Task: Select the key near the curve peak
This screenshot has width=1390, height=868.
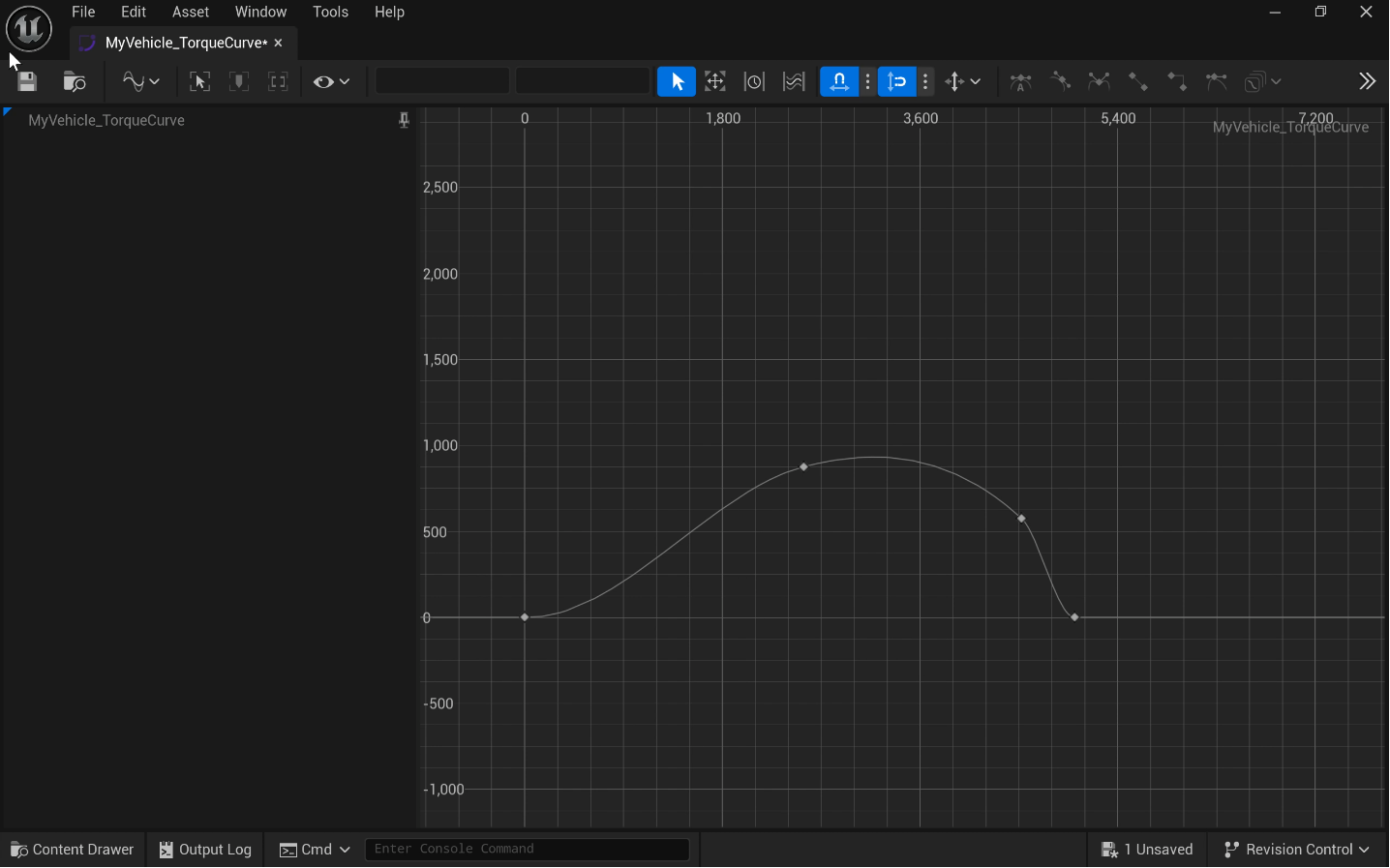Action: 803,467
